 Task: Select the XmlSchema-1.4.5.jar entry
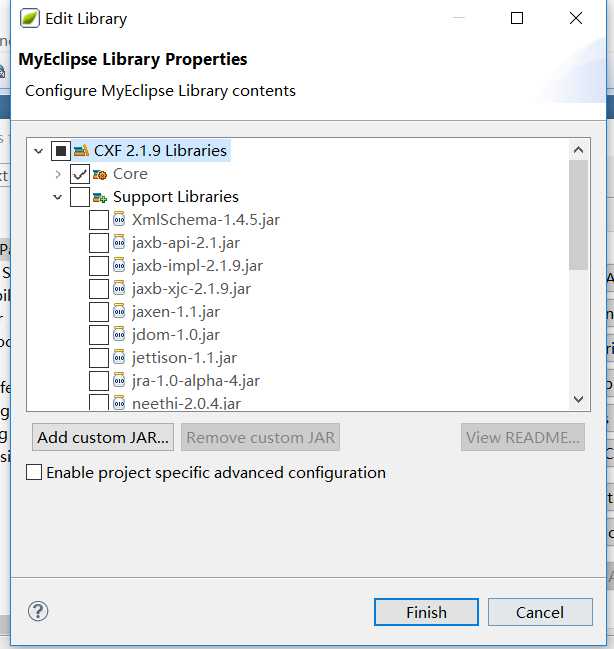coord(206,220)
